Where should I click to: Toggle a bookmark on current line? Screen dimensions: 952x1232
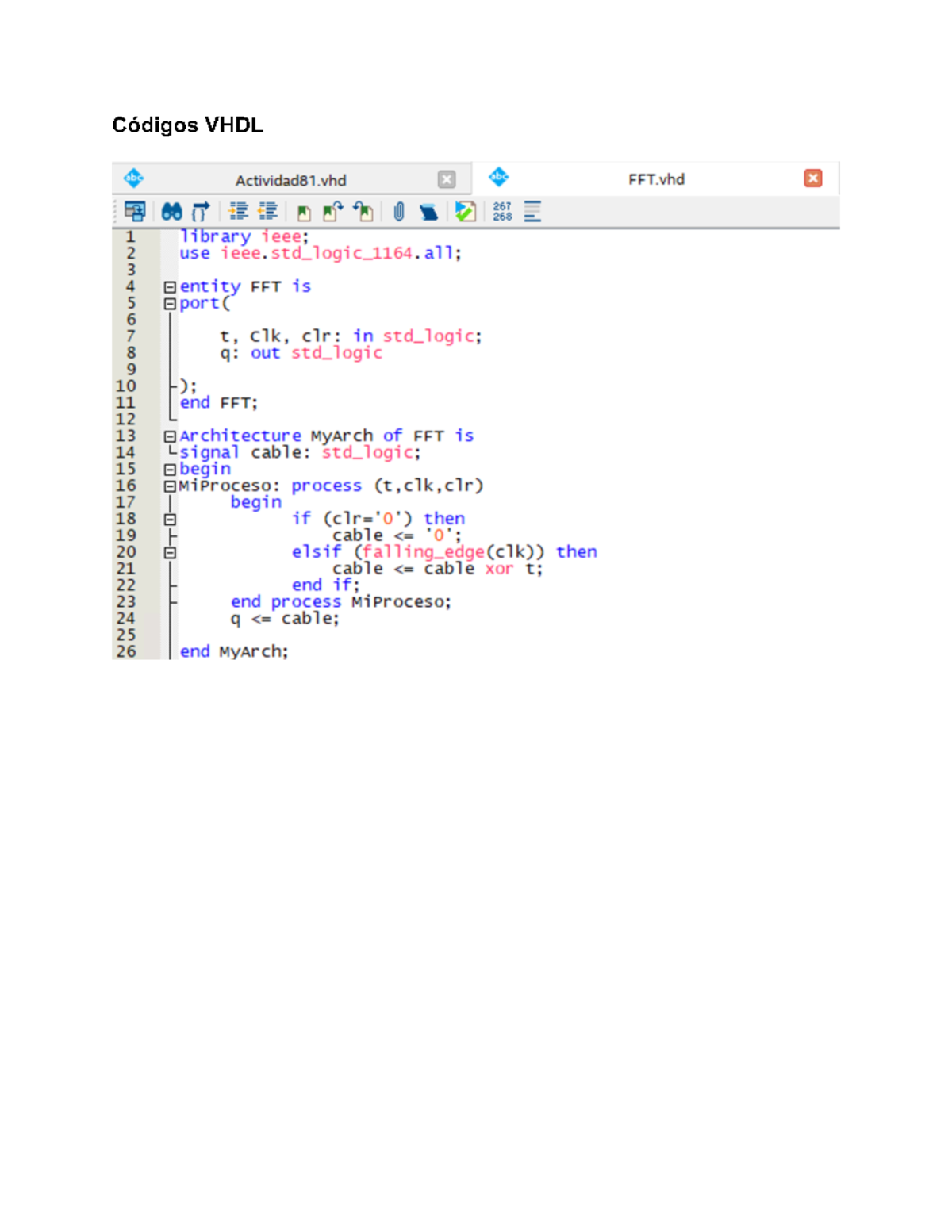coord(303,212)
